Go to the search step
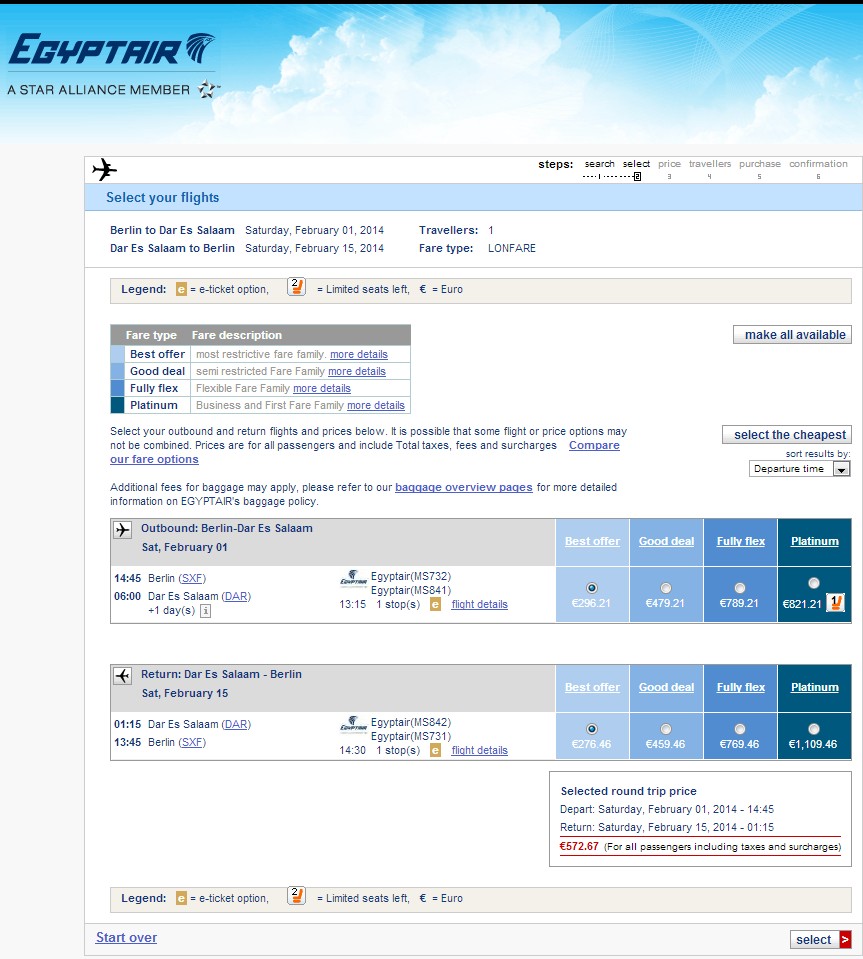Screen dimensions: 863x959 tap(599, 164)
